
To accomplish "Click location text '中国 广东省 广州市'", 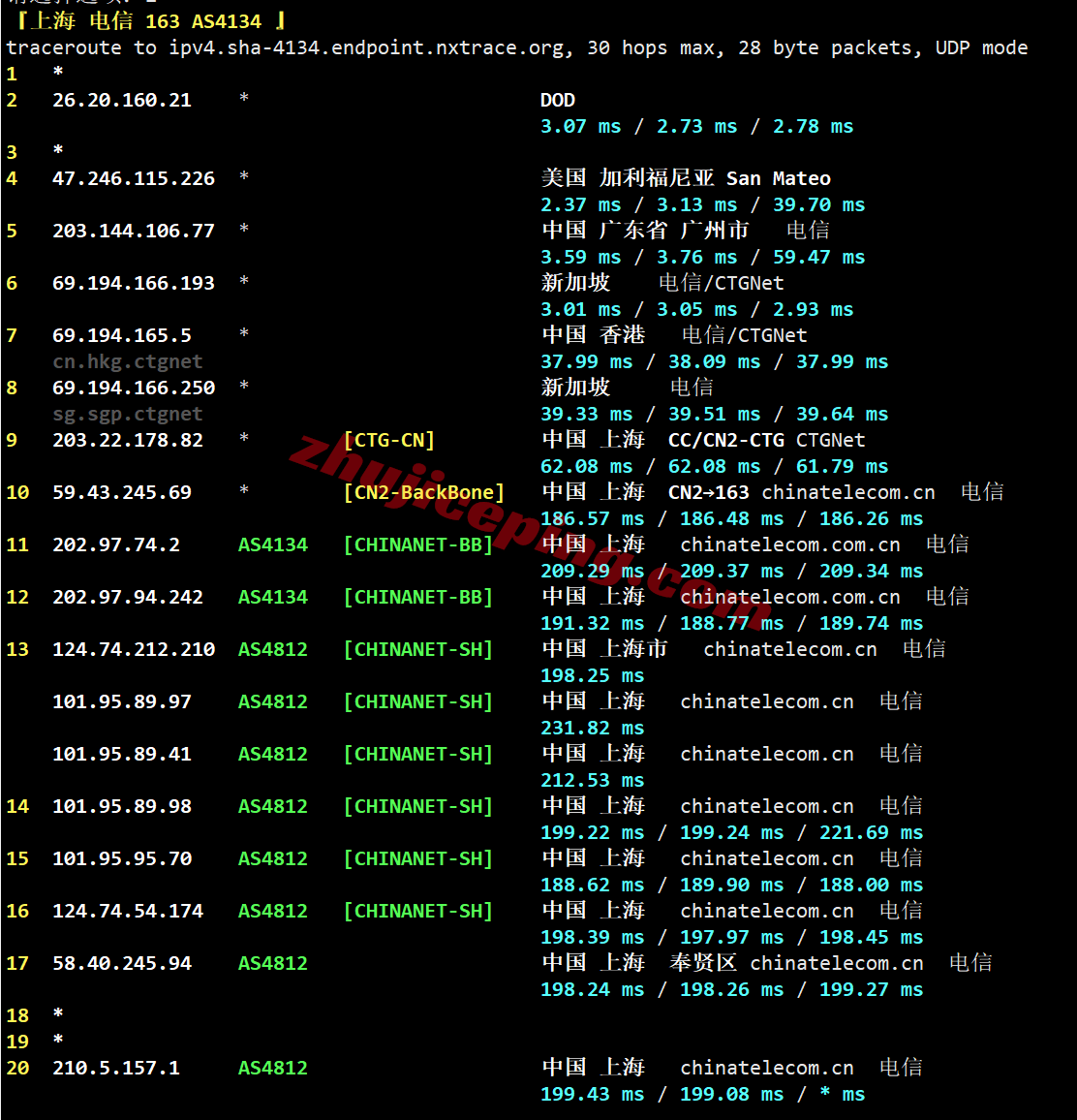I will coord(645,231).
